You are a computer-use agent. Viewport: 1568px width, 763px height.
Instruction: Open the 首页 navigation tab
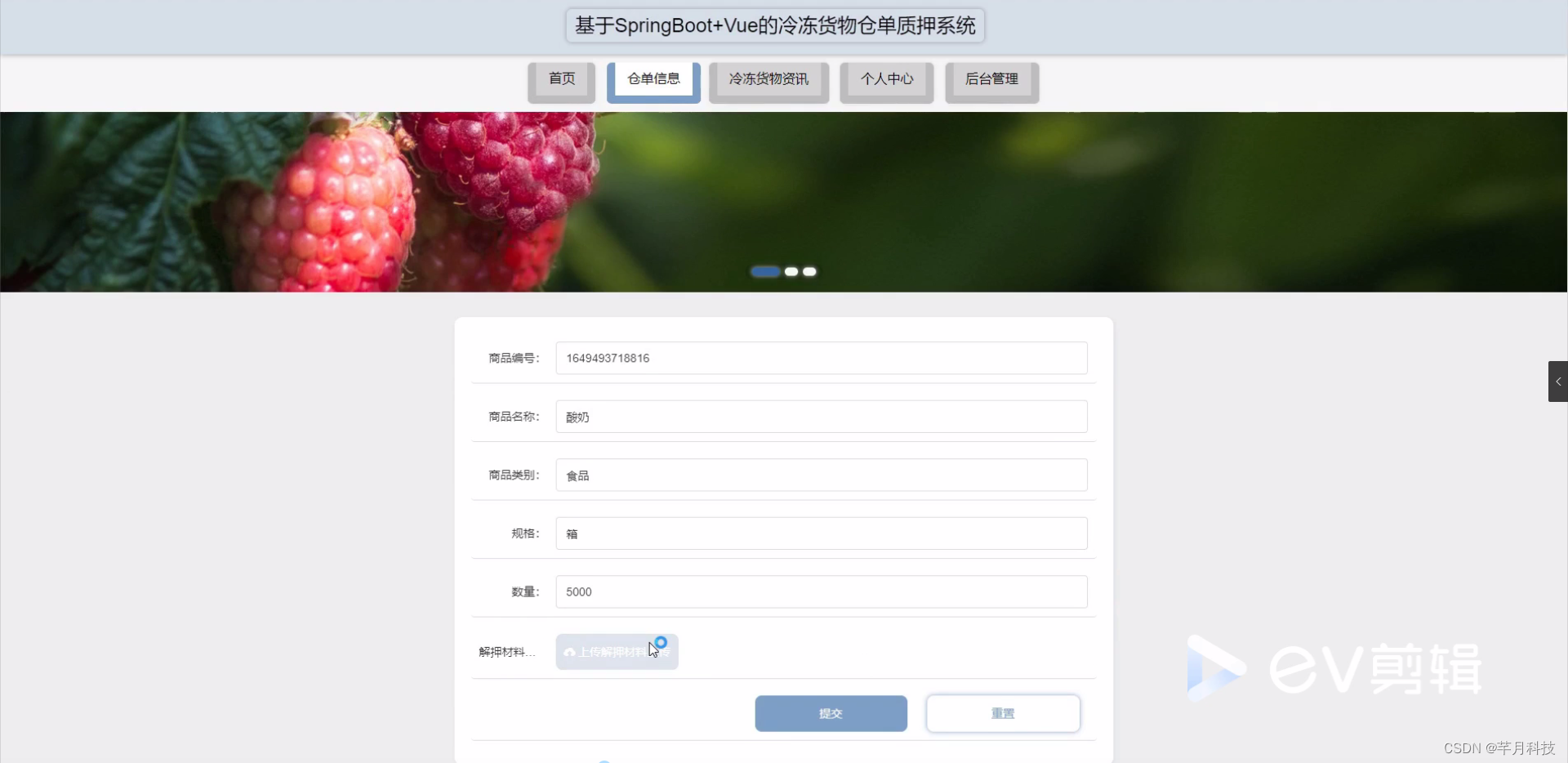(561, 79)
